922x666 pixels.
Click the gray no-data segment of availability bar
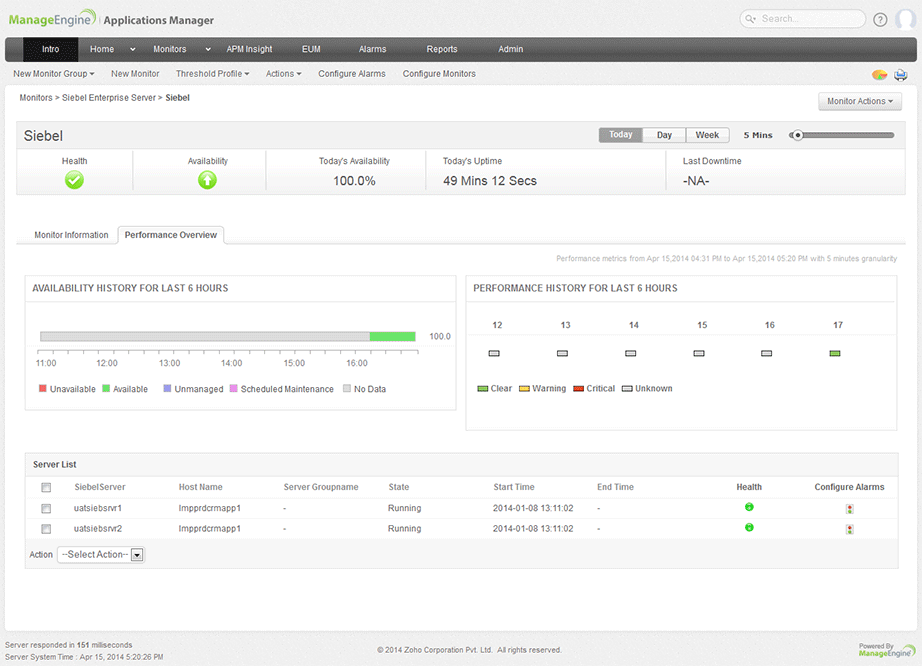(205, 336)
